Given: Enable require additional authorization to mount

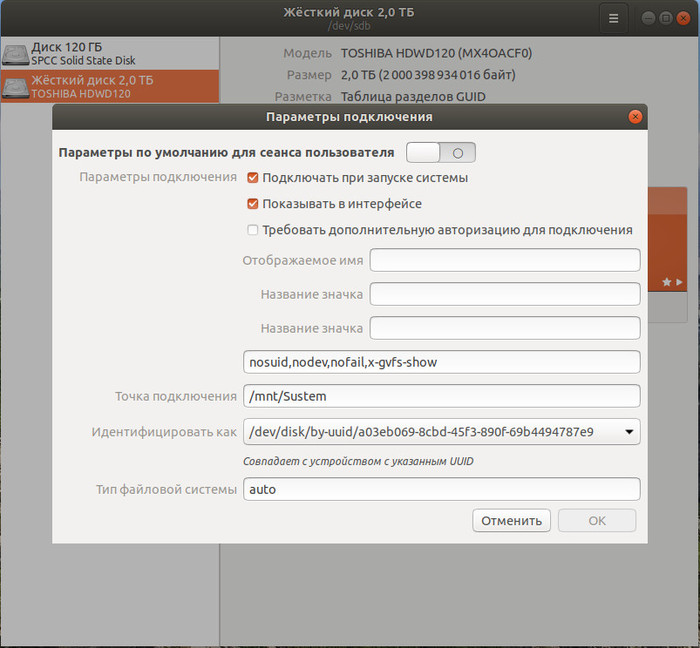Looking at the screenshot, I should tap(253, 230).
